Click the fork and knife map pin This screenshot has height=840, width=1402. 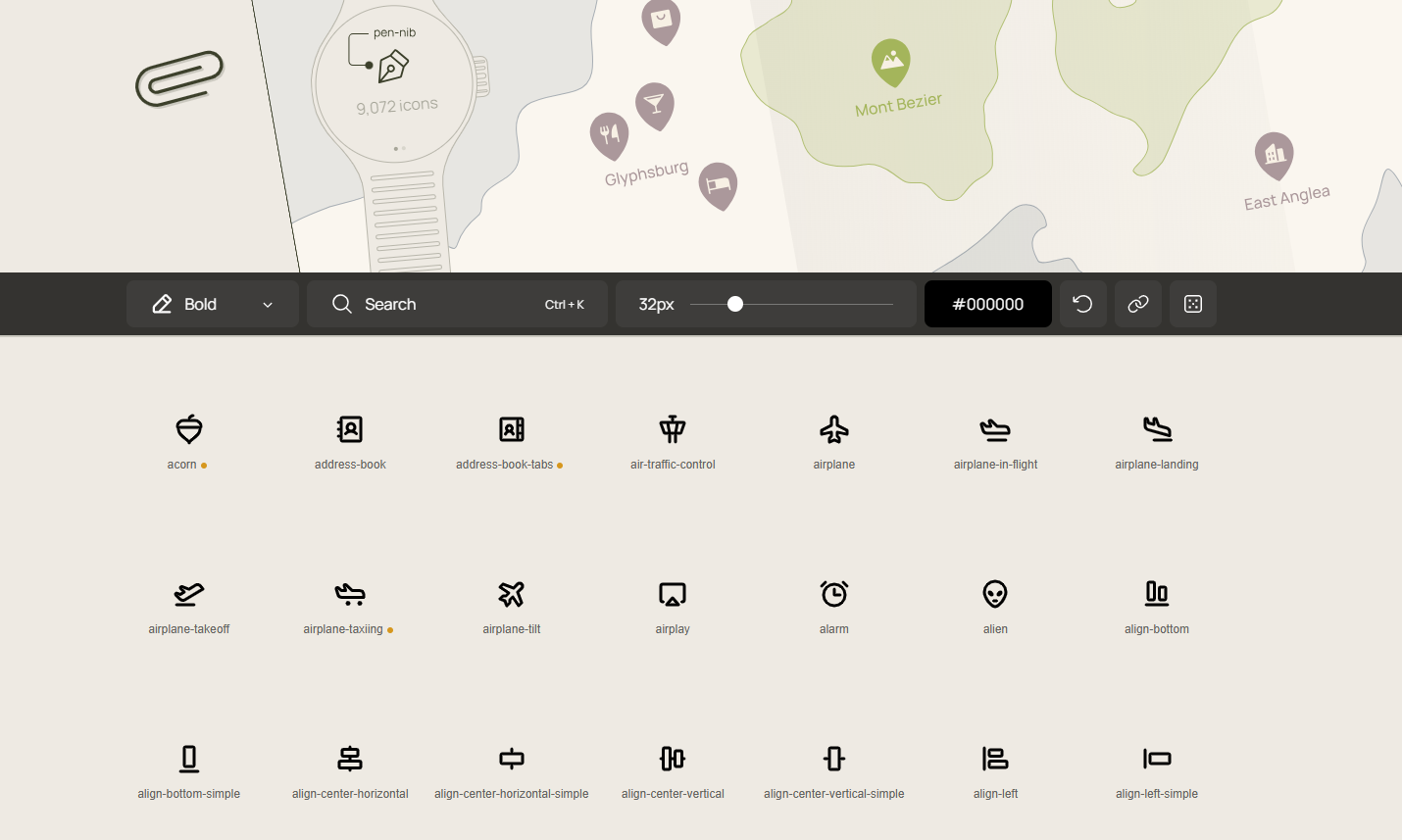[610, 136]
